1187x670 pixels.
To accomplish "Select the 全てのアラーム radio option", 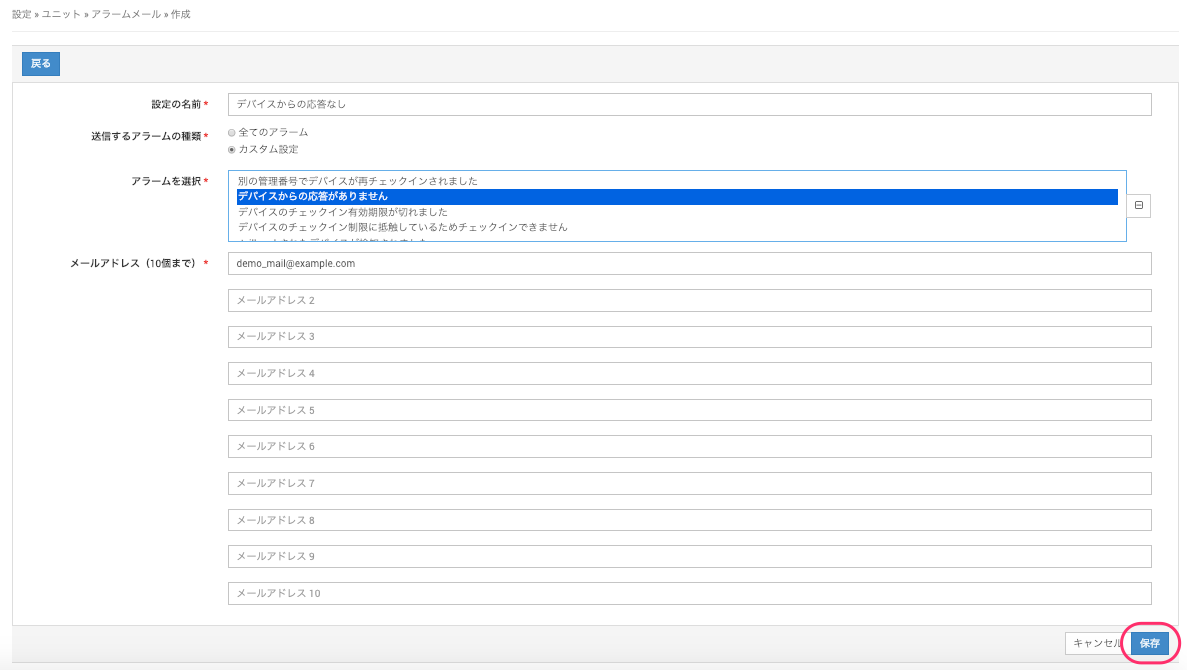I will tap(232, 132).
